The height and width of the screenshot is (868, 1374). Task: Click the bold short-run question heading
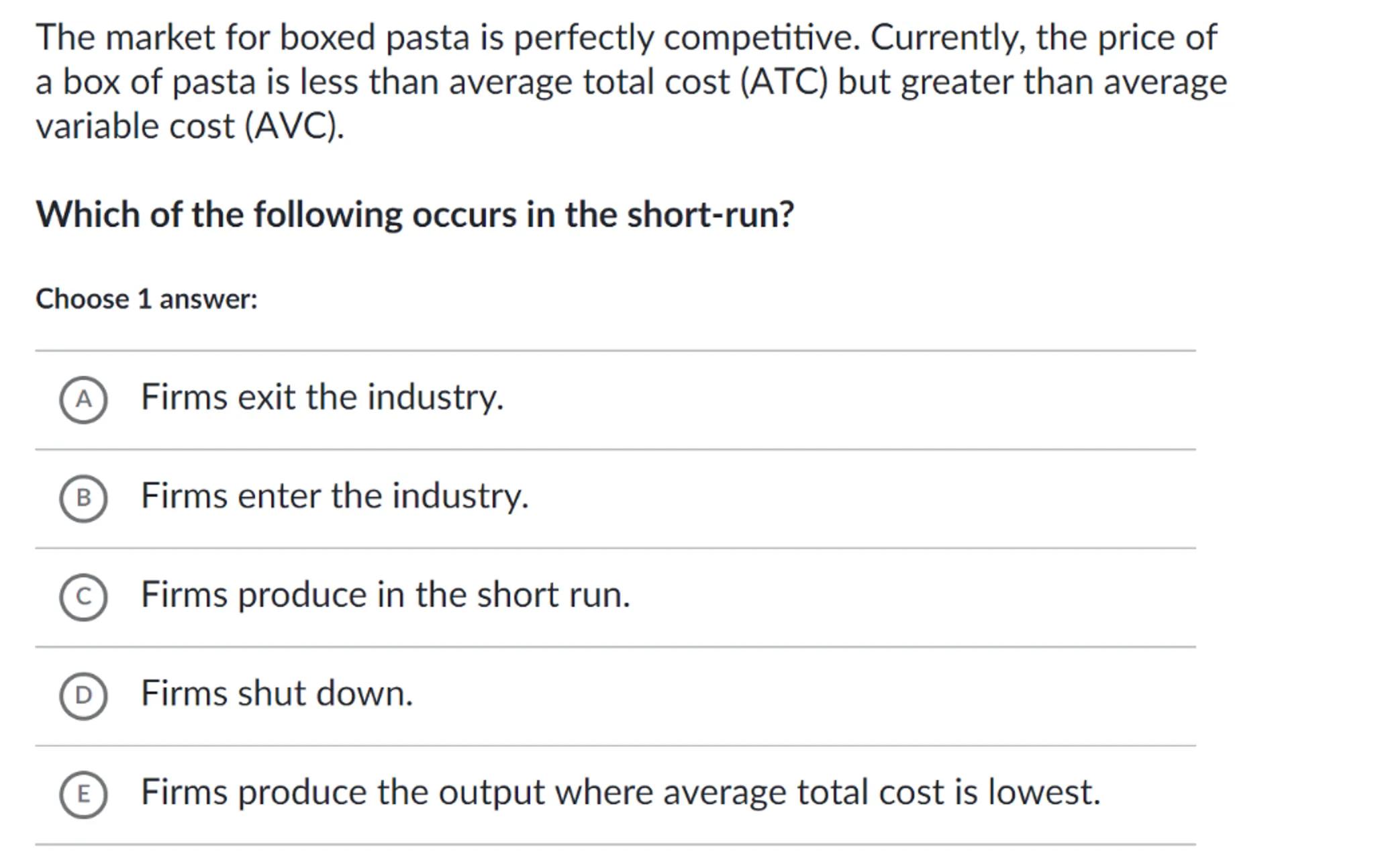coord(415,215)
